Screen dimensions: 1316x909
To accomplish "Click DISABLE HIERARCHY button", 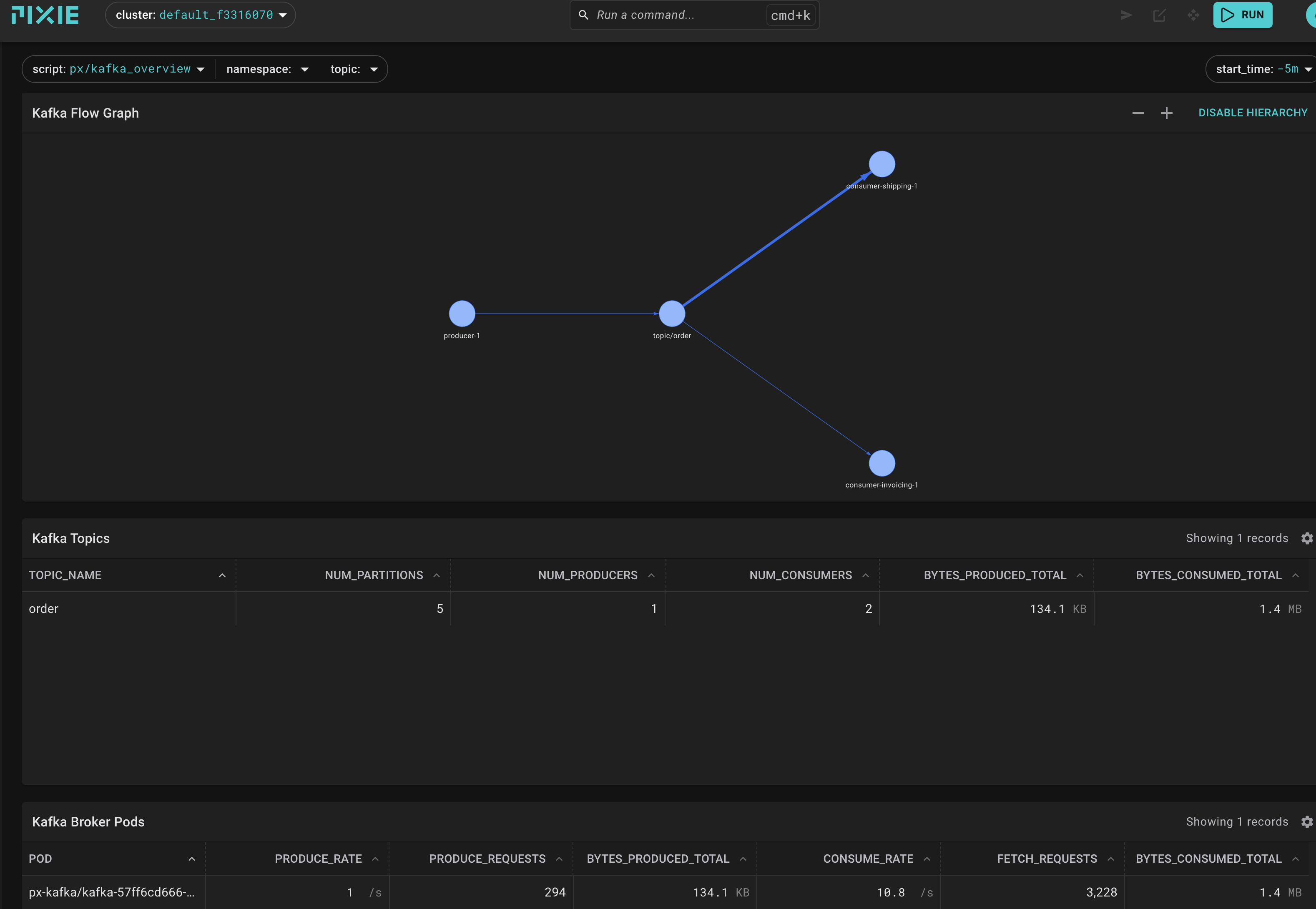I will pos(1253,113).
